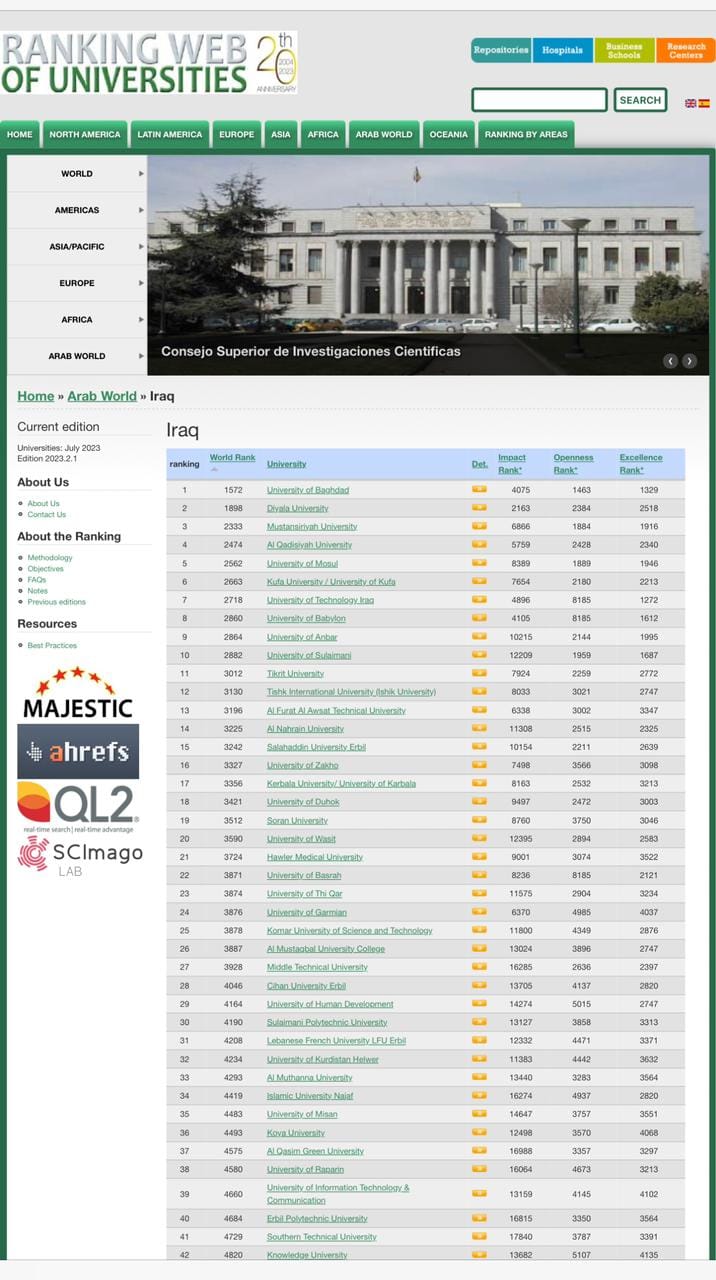The width and height of the screenshot is (716, 1280).
Task: Click the SEARCH button
Action: 640,100
